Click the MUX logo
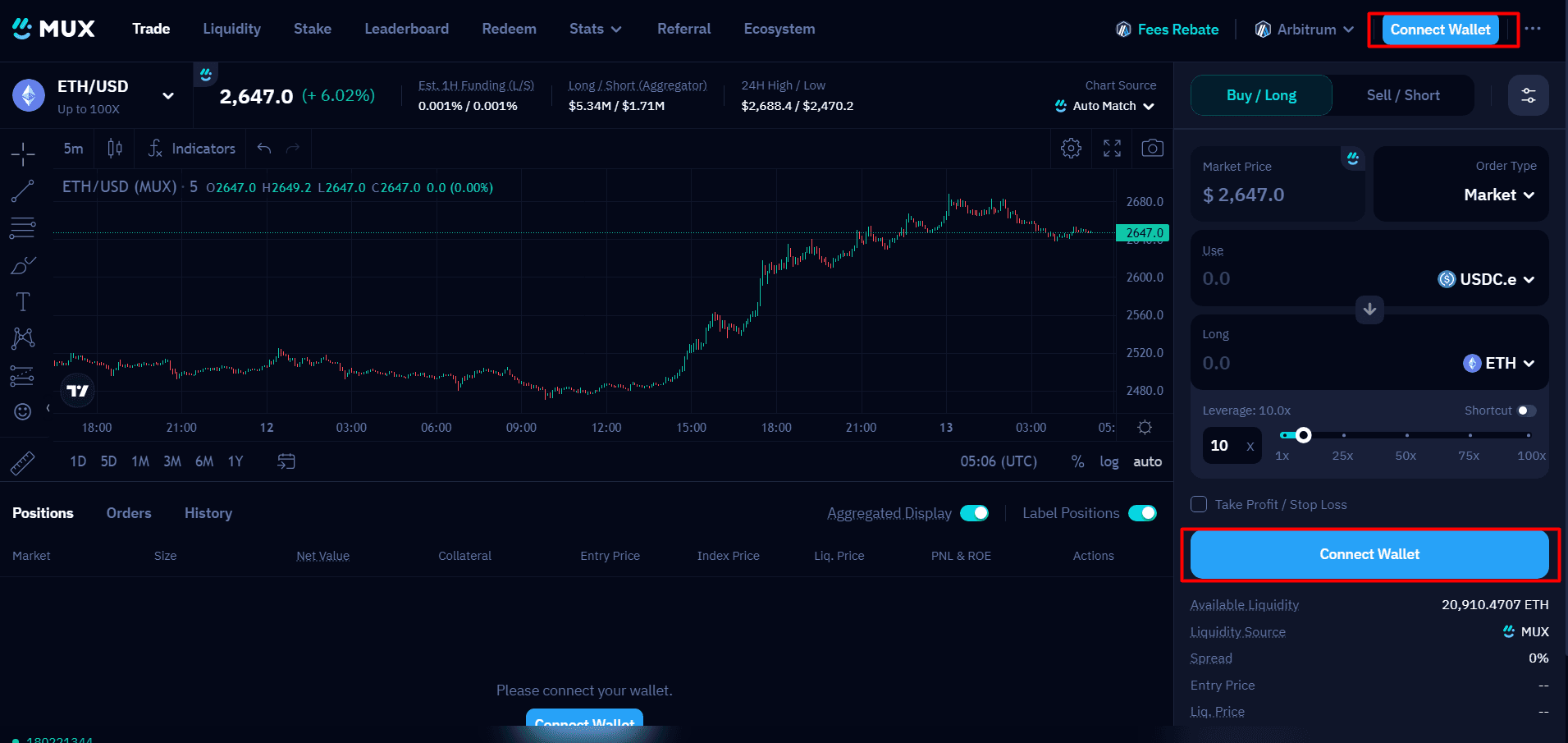Screen dimensions: 1568x743 pyautogui.click(x=53, y=29)
